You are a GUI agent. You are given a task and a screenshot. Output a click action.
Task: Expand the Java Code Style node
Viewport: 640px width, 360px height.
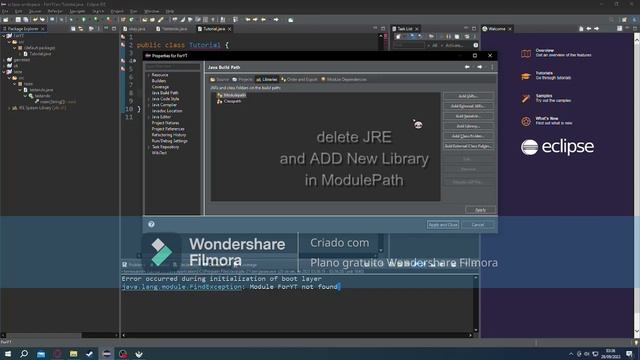coord(149,99)
